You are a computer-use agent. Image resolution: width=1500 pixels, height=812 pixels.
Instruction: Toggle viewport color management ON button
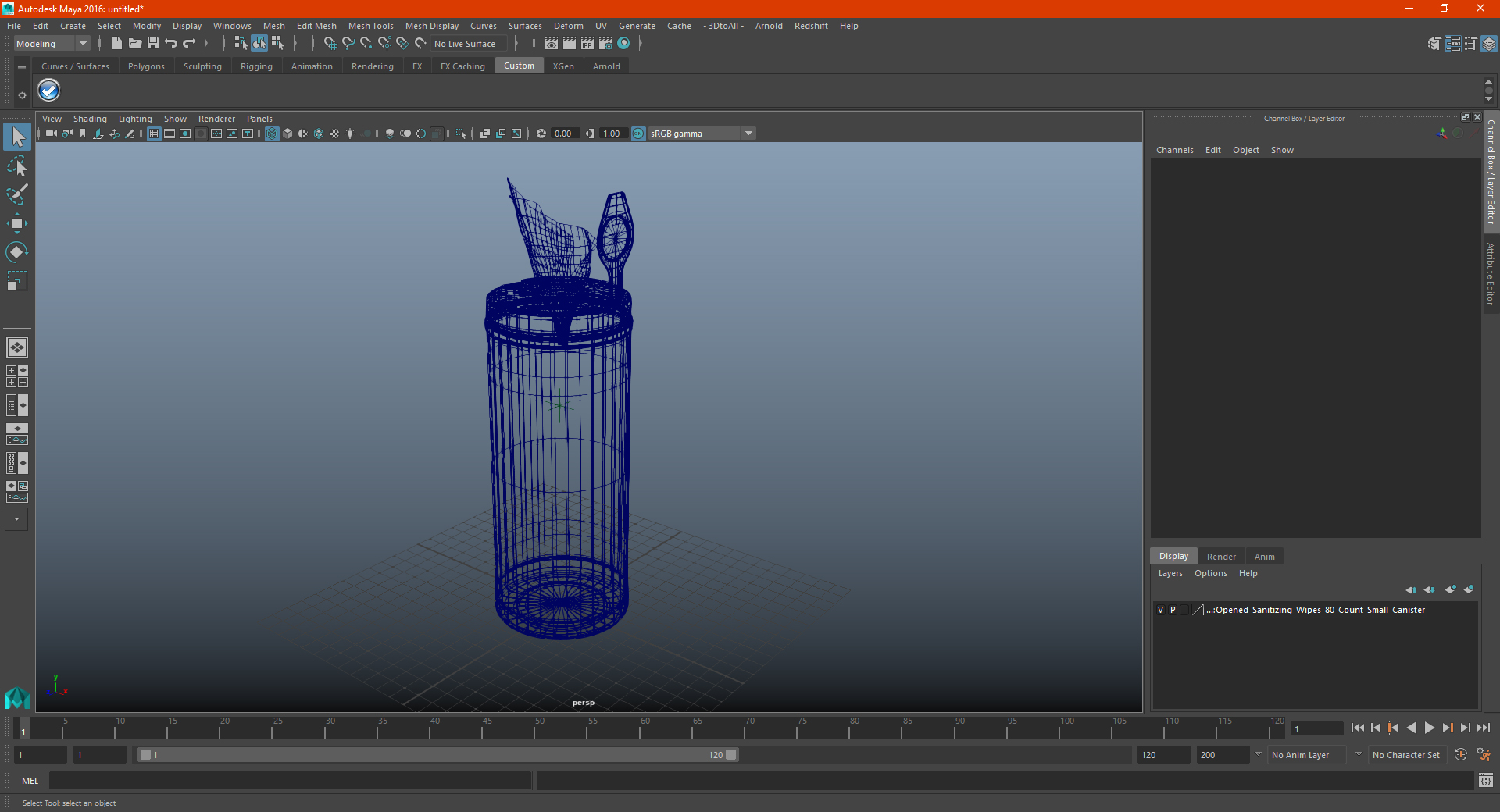638,134
